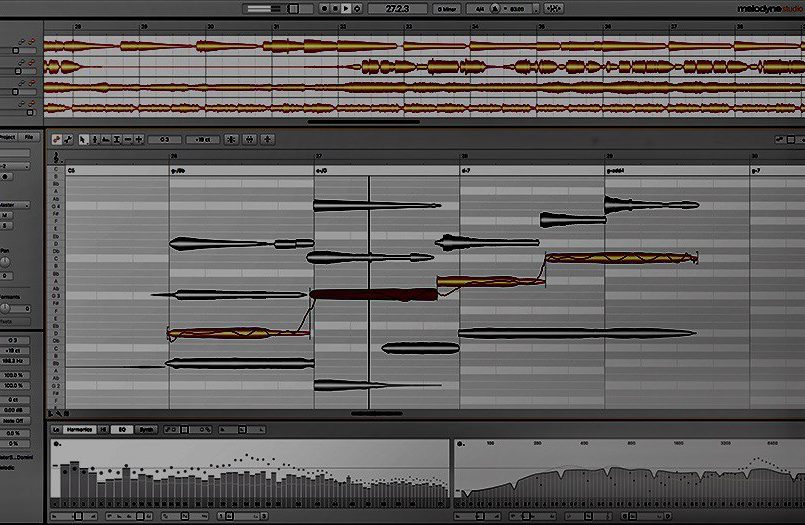Switch to the EQ tab
This screenshot has width=805, height=525.
[x=123, y=429]
